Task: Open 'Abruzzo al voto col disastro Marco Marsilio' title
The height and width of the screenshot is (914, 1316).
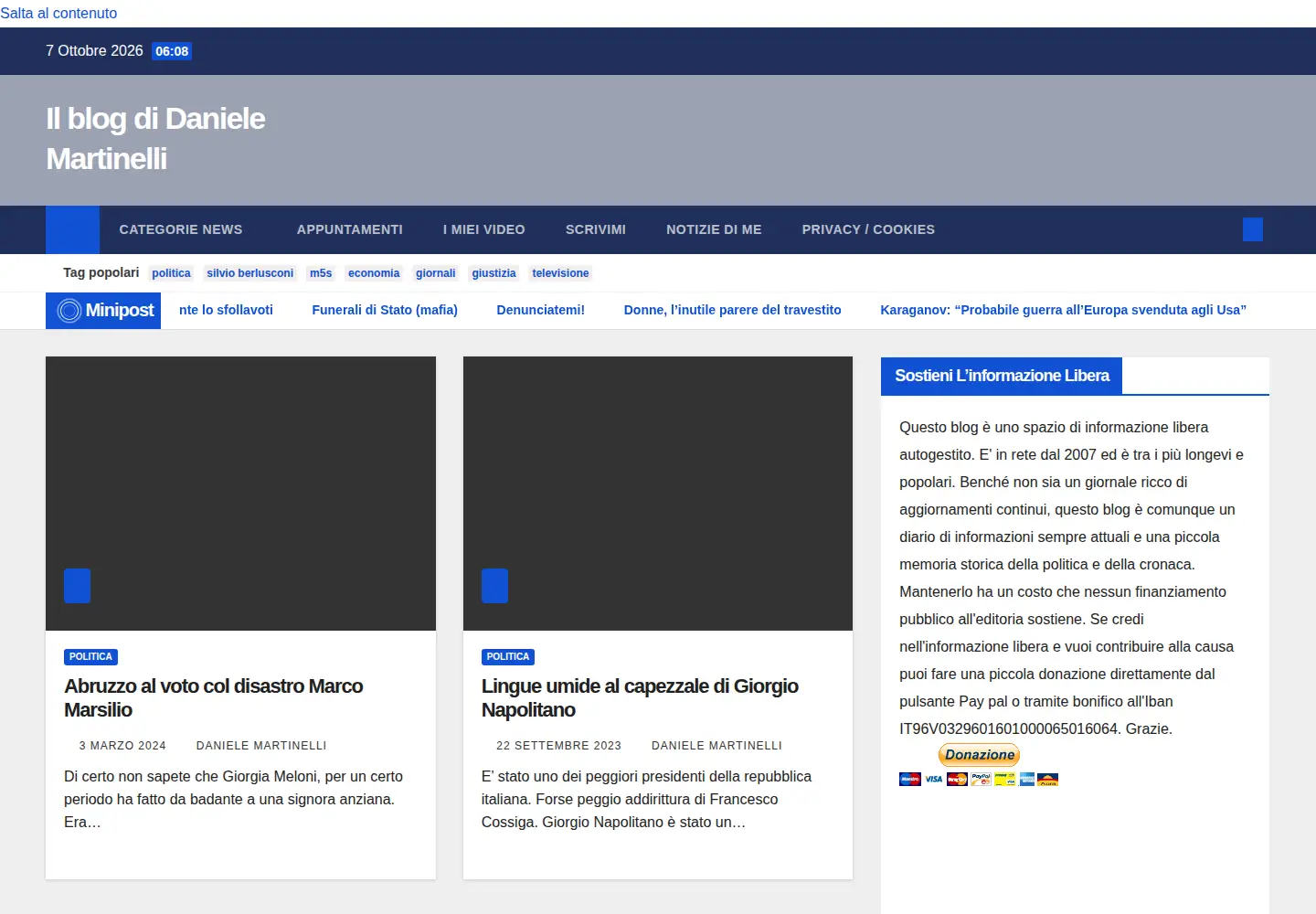Action: [214, 697]
